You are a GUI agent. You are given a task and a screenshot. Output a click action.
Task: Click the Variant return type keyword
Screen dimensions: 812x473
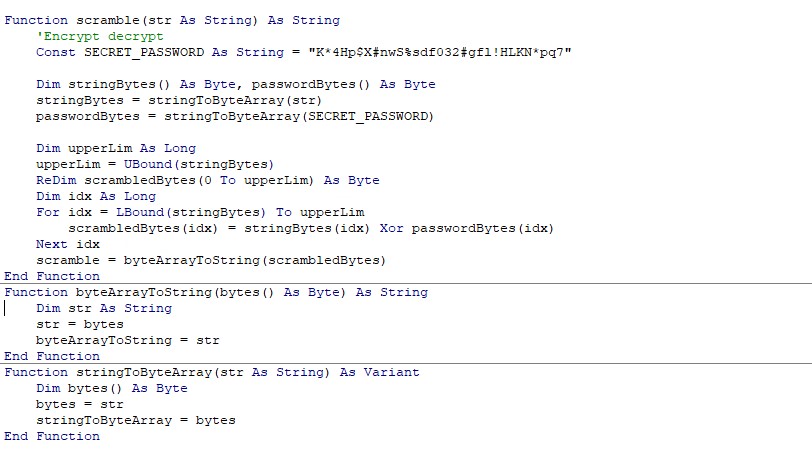click(392, 372)
